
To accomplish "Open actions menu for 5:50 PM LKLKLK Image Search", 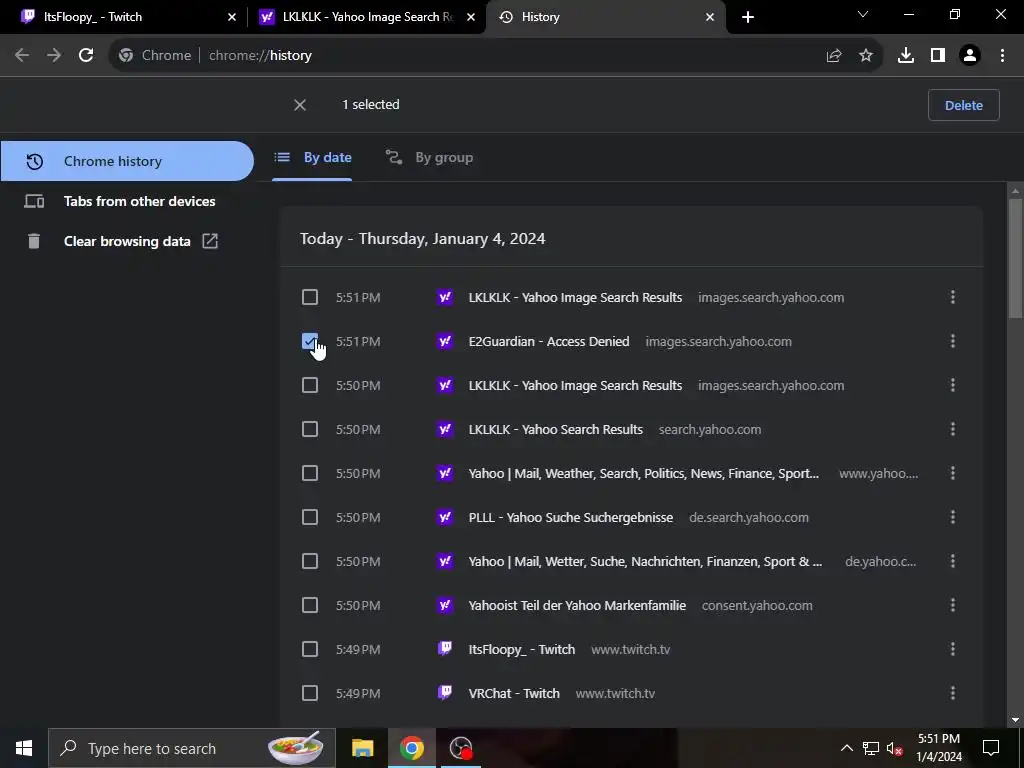I will 953,385.
